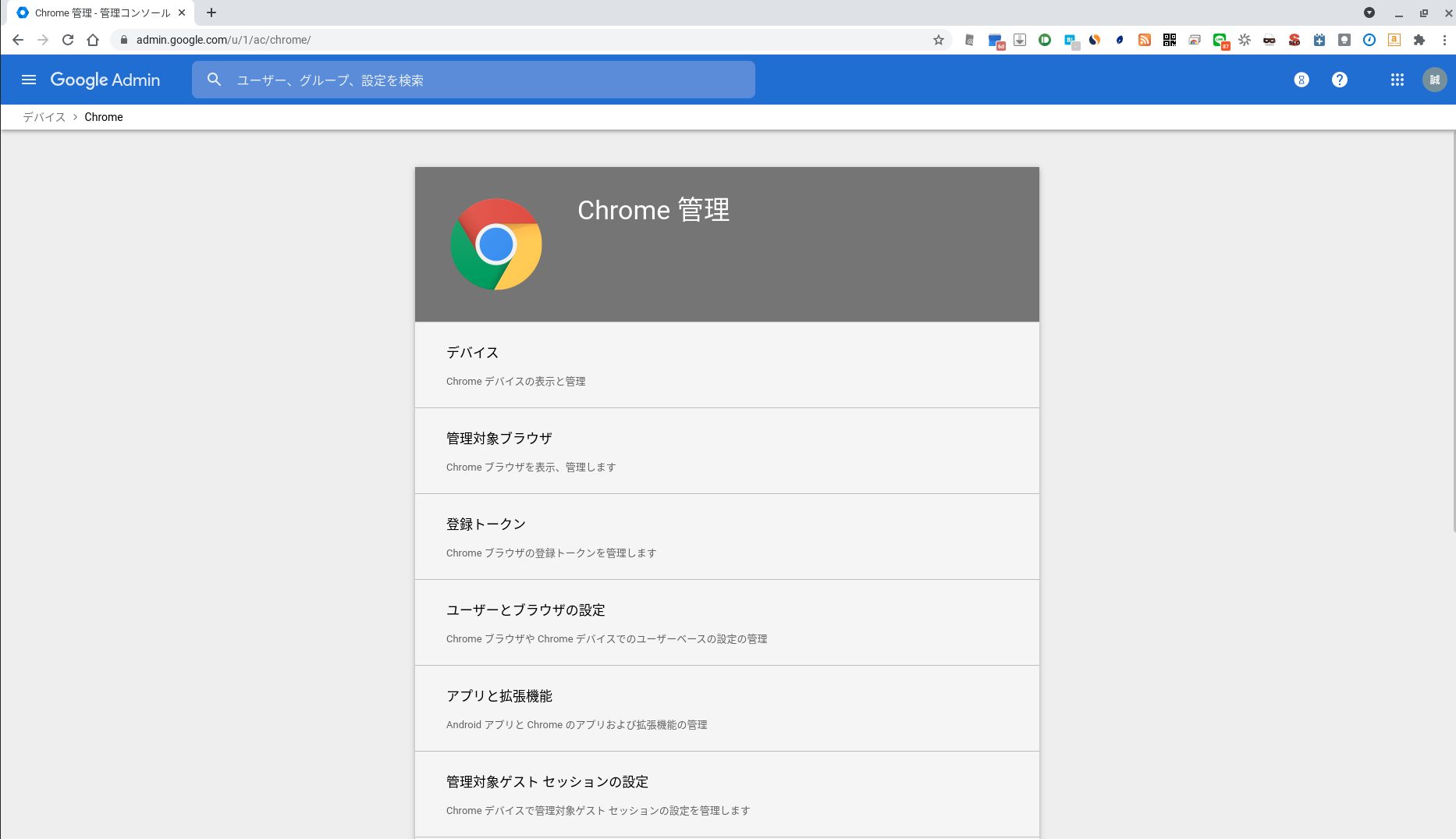Click the blue clock extension icon
The image size is (1456, 839).
[x=1369, y=40]
